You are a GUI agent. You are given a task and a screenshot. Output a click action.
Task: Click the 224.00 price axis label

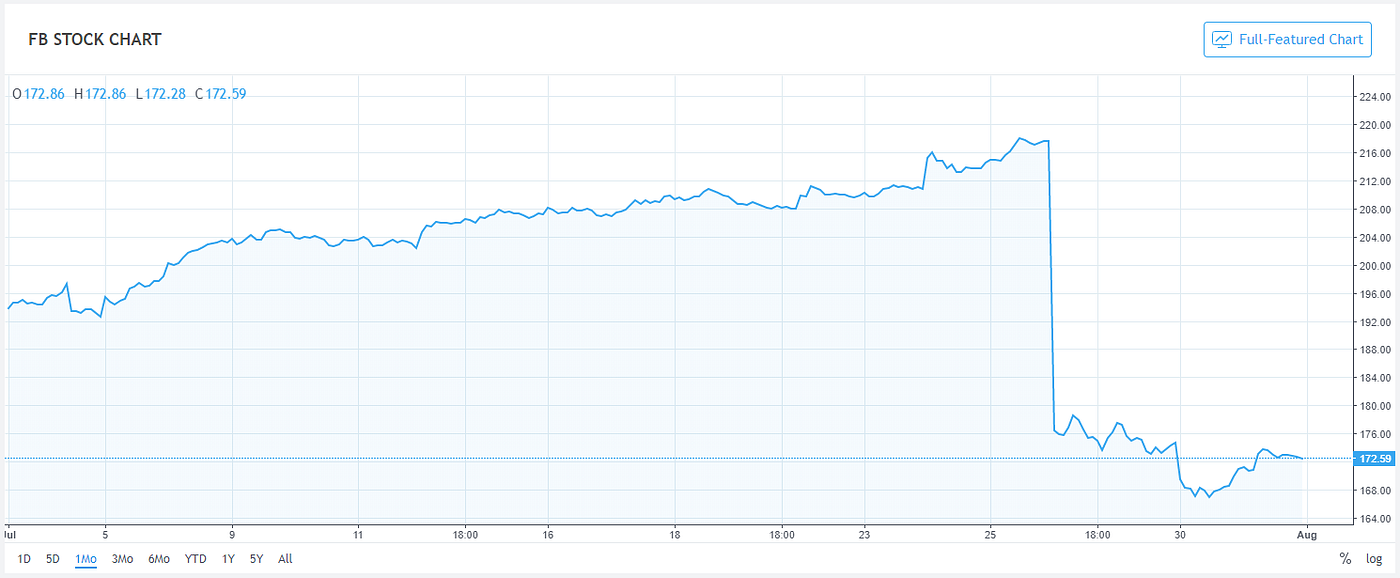(x=1374, y=98)
